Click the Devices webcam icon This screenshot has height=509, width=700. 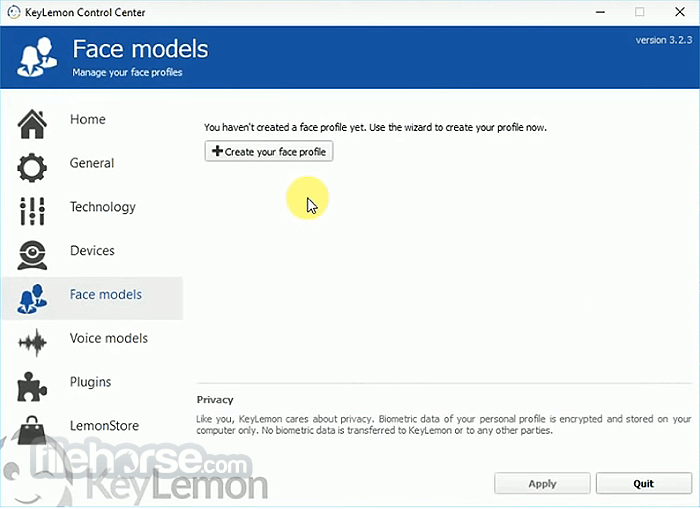coord(32,255)
